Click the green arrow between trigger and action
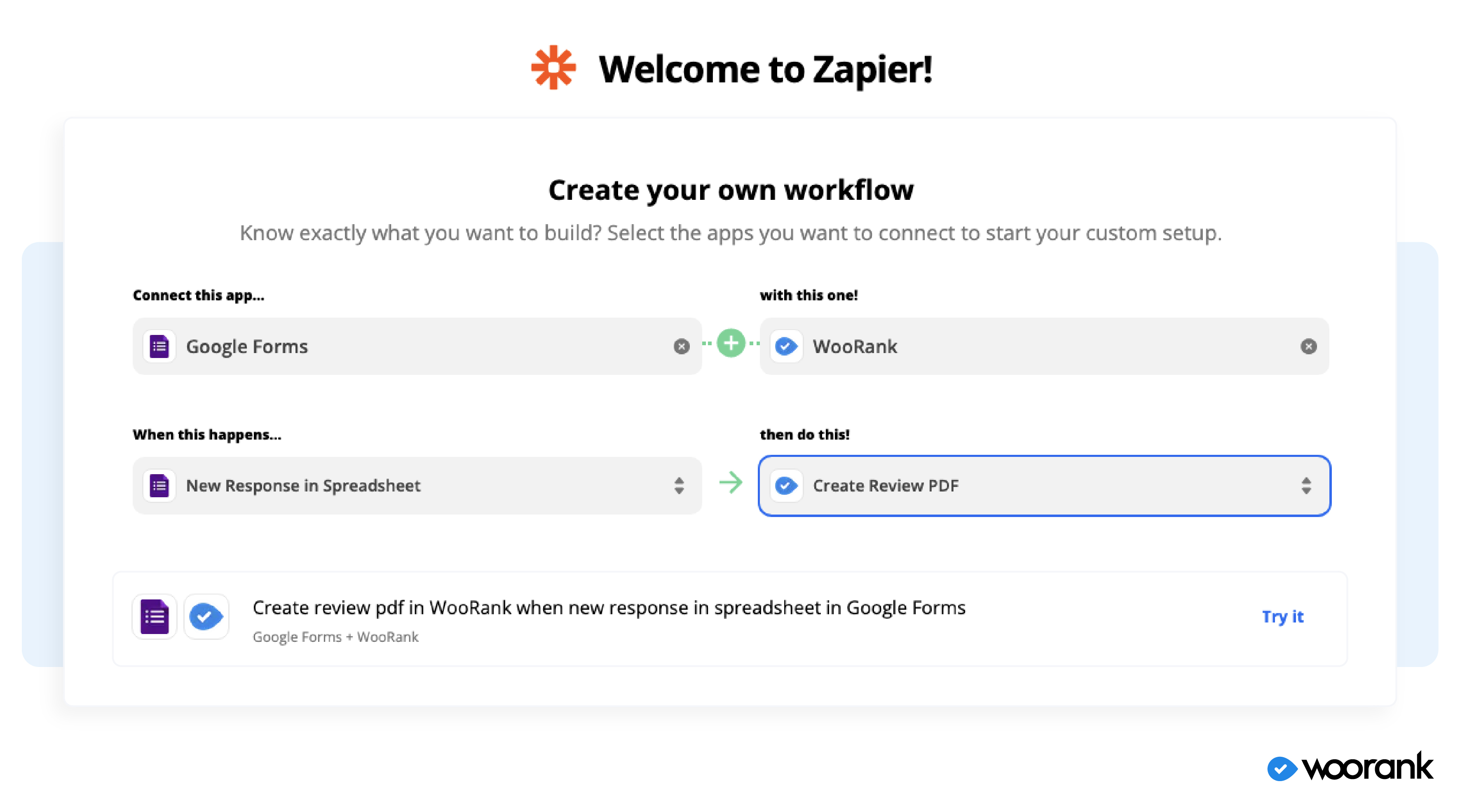The image size is (1460, 812). point(731,483)
